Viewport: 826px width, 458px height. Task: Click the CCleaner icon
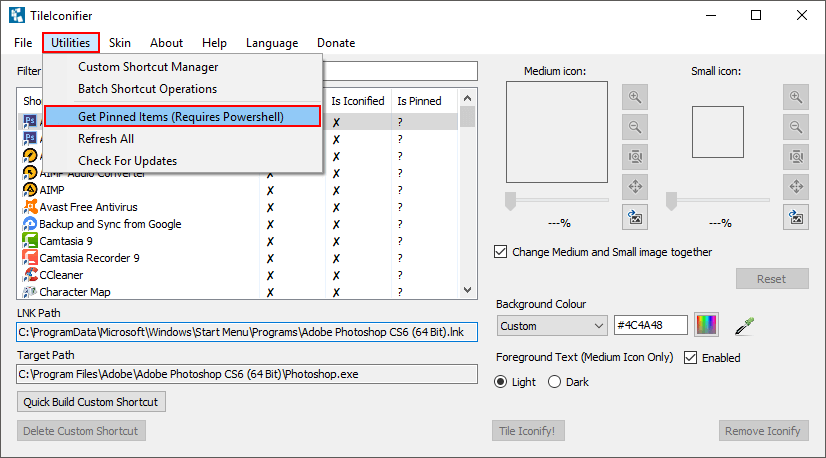[30, 275]
